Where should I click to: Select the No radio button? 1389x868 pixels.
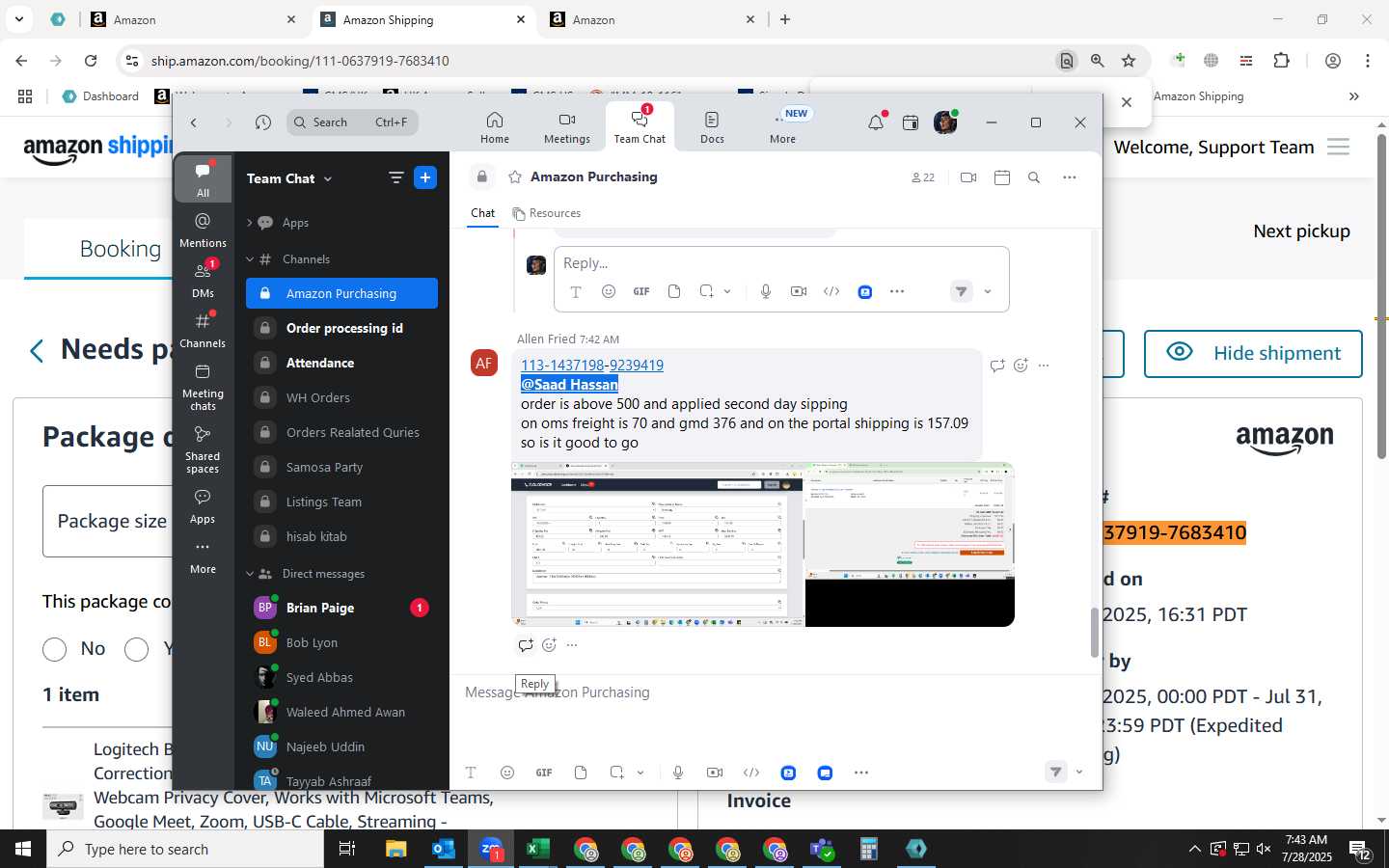click(55, 649)
